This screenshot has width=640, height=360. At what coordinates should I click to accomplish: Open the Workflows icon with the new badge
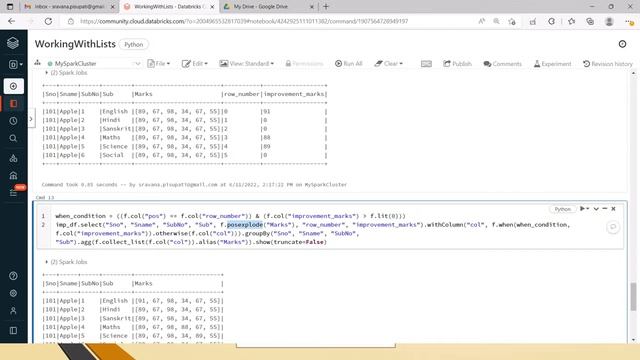pyautogui.click(x=14, y=192)
